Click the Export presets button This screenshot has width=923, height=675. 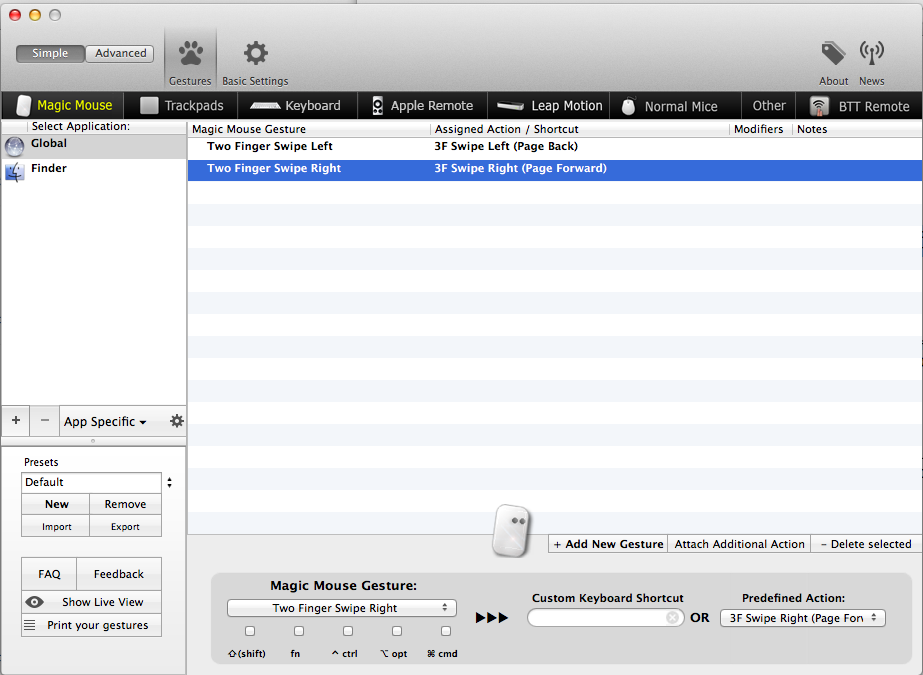[125, 526]
